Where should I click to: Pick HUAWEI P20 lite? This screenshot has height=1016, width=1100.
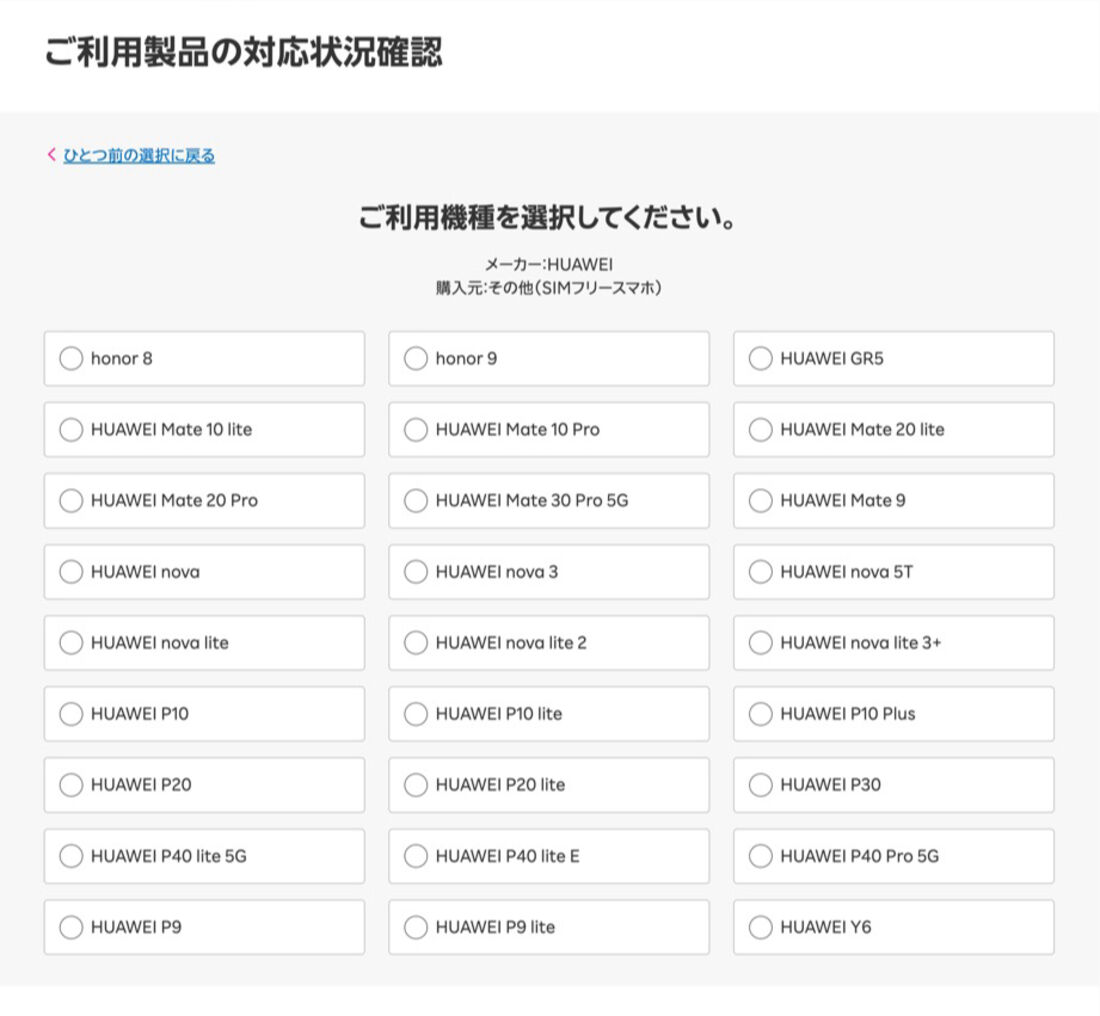[x=549, y=784]
